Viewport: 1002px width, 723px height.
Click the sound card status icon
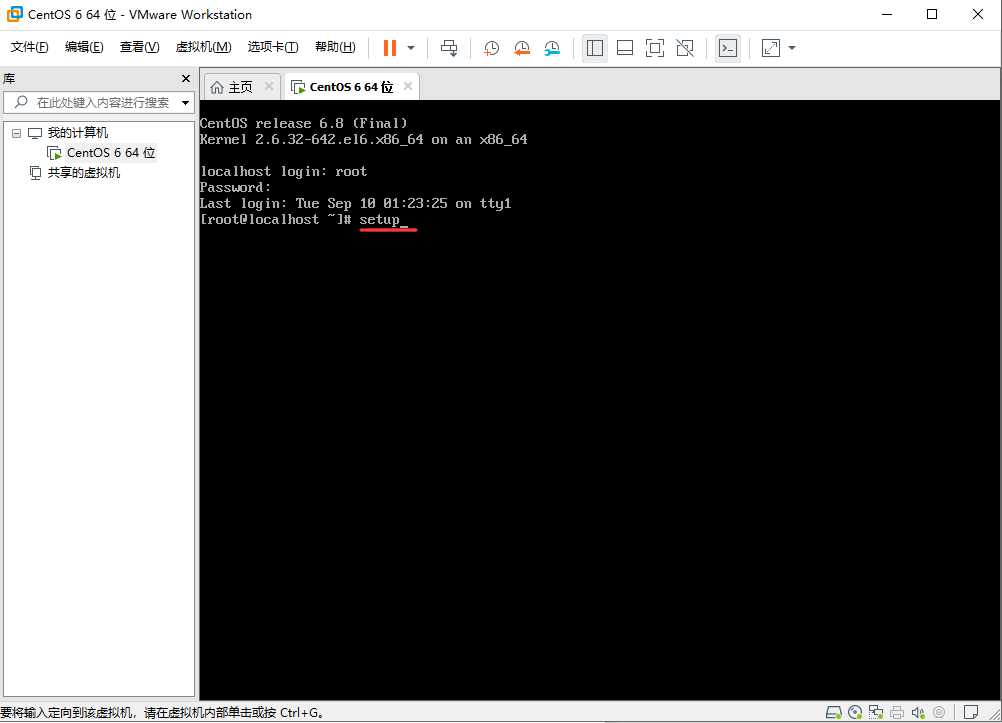click(x=918, y=712)
